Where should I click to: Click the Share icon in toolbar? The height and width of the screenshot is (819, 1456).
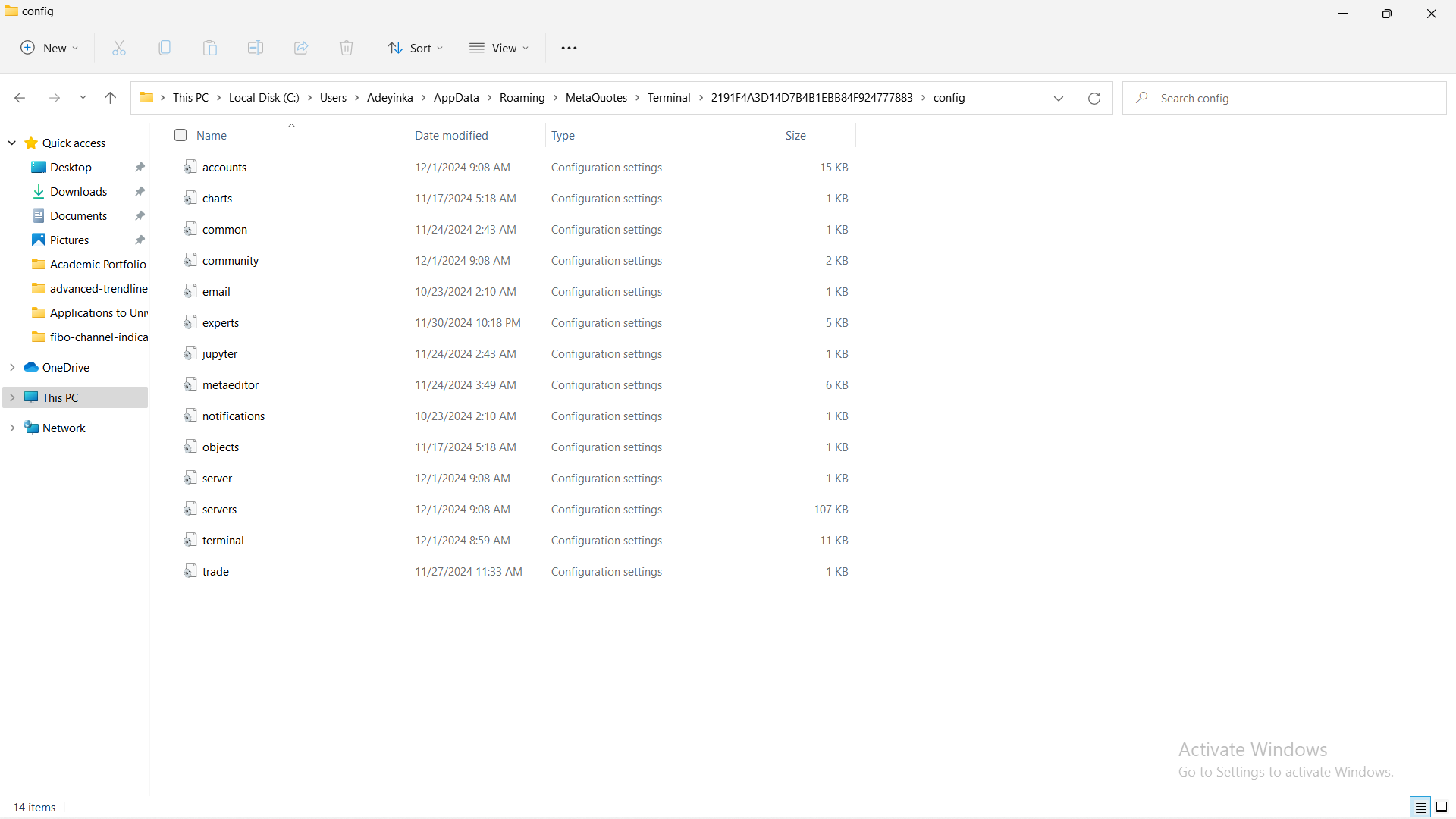(x=301, y=48)
